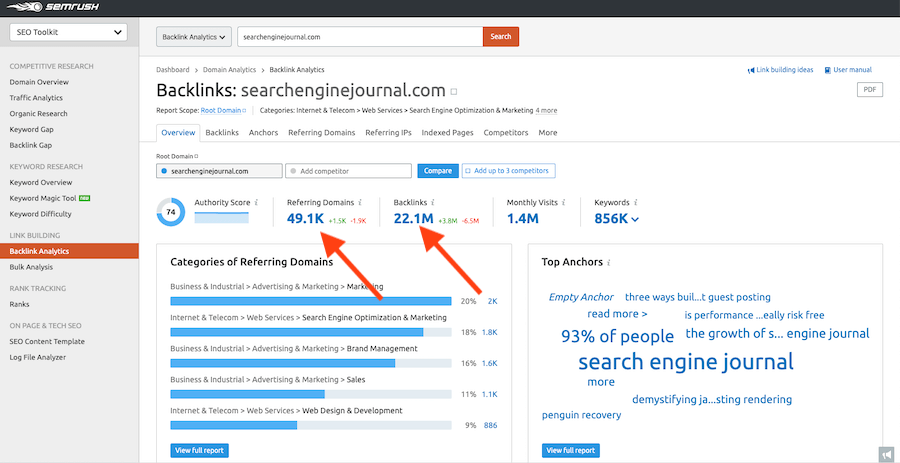Click the announcement megaphone icon at bottom corner
The height and width of the screenshot is (463, 900).
click(x=886, y=452)
